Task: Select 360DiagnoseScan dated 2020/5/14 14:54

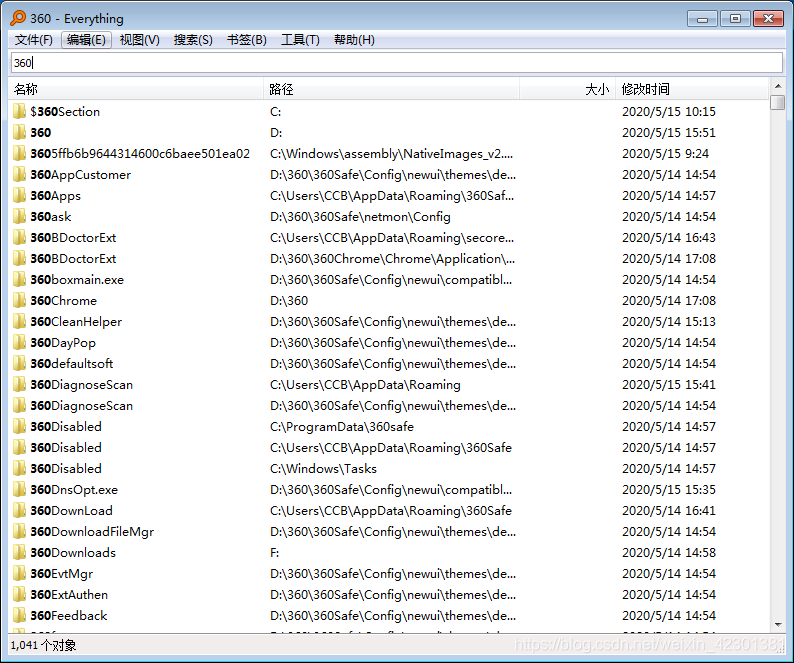Action: click(82, 406)
